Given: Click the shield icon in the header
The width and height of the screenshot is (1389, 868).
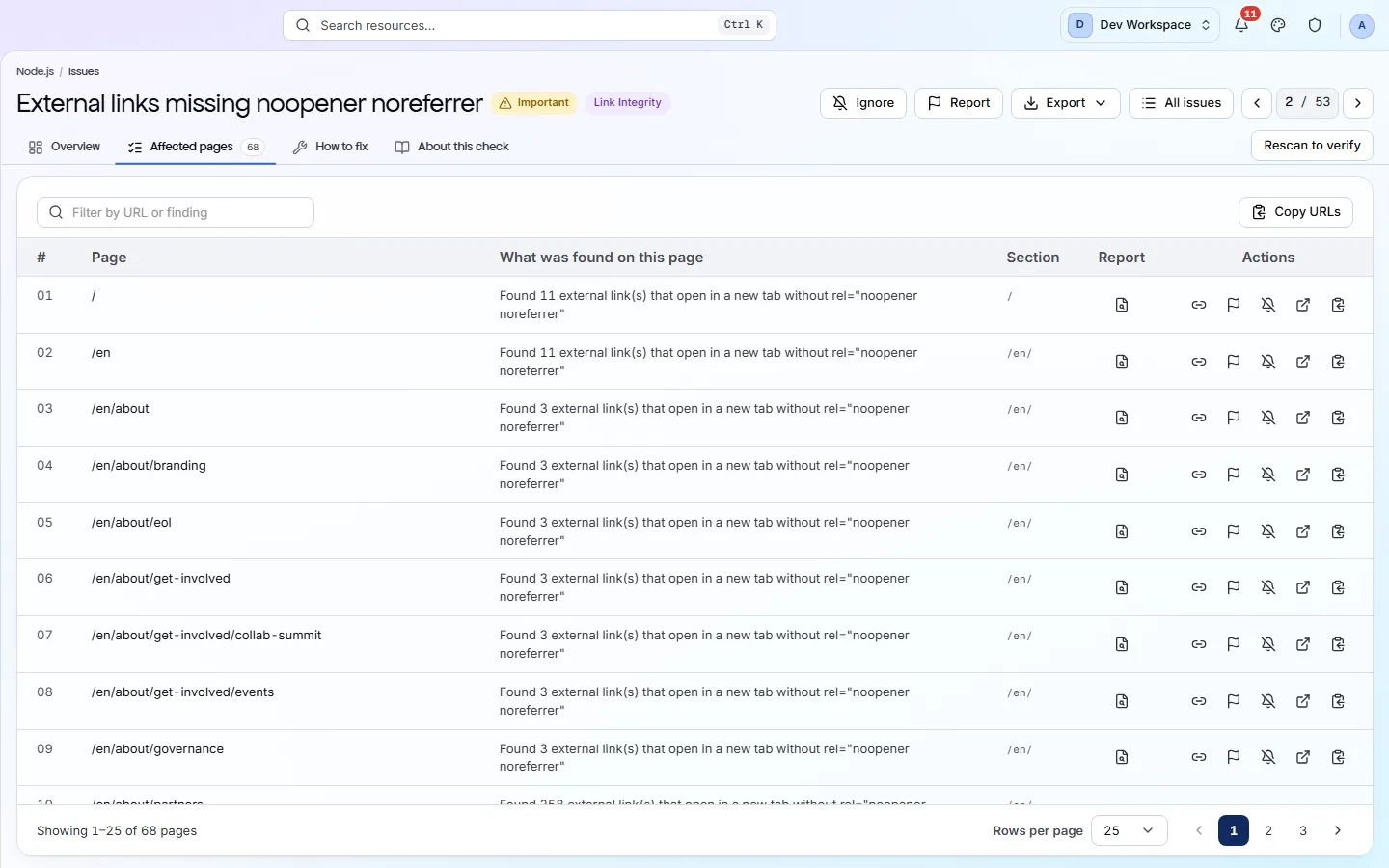Looking at the screenshot, I should pyautogui.click(x=1315, y=25).
